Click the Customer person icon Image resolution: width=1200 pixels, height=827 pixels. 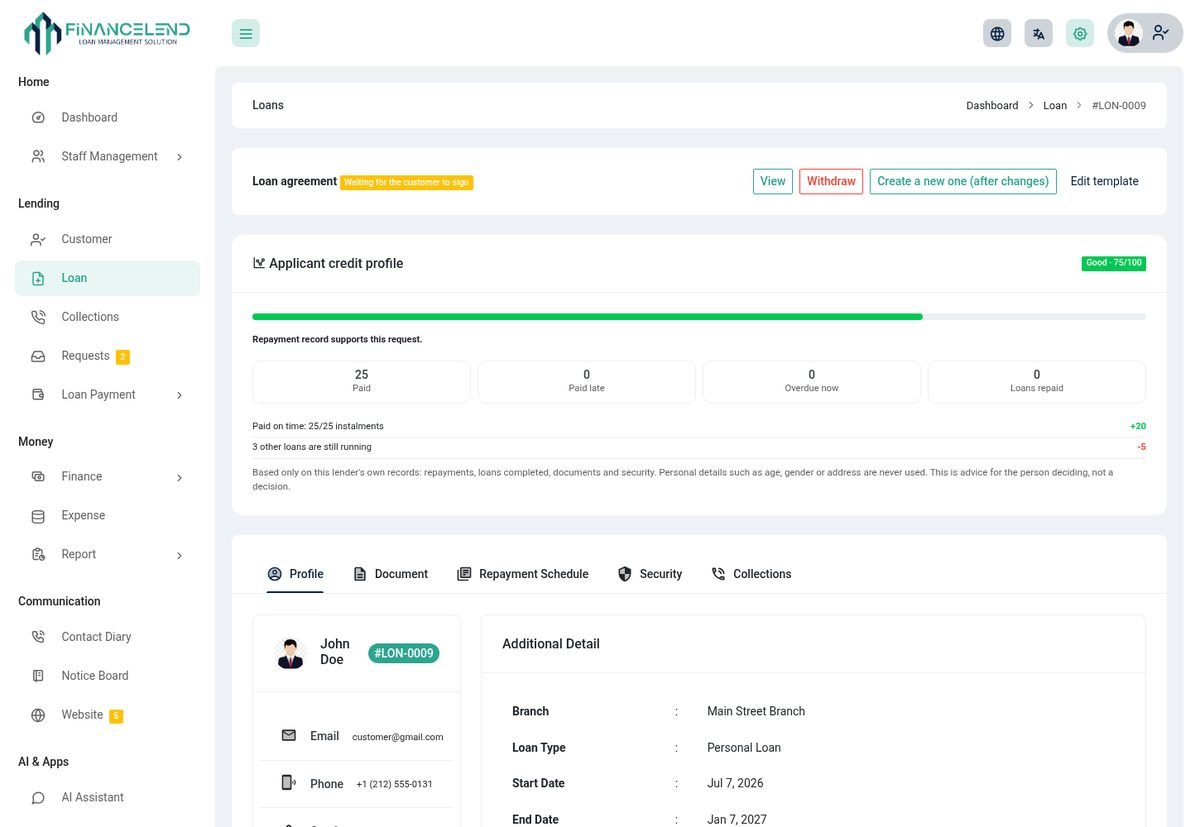[38, 240]
